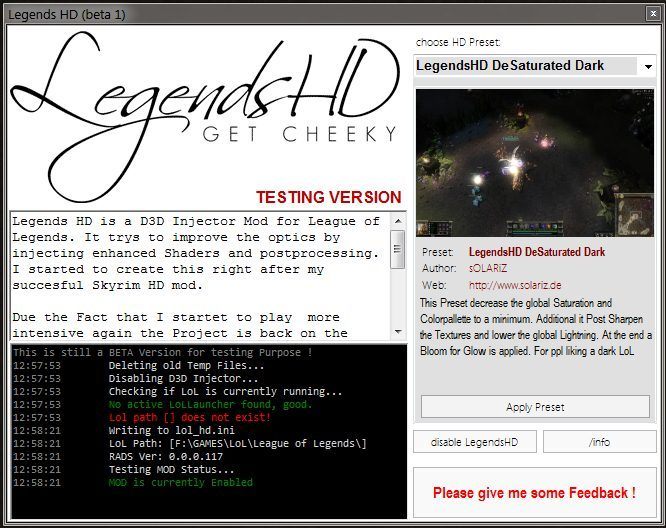Click the preset preview screenshot thumbnail

coord(535,163)
